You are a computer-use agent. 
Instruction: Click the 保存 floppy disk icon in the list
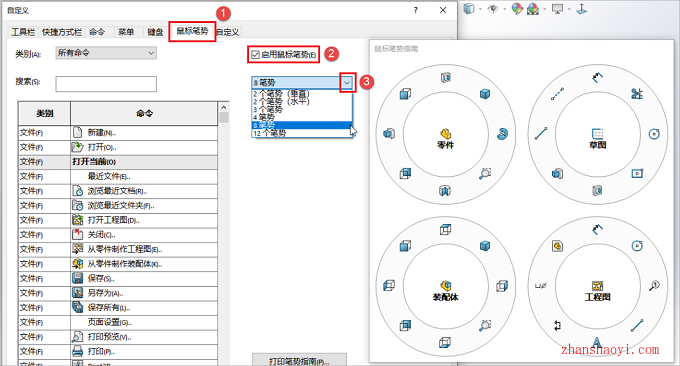78,278
